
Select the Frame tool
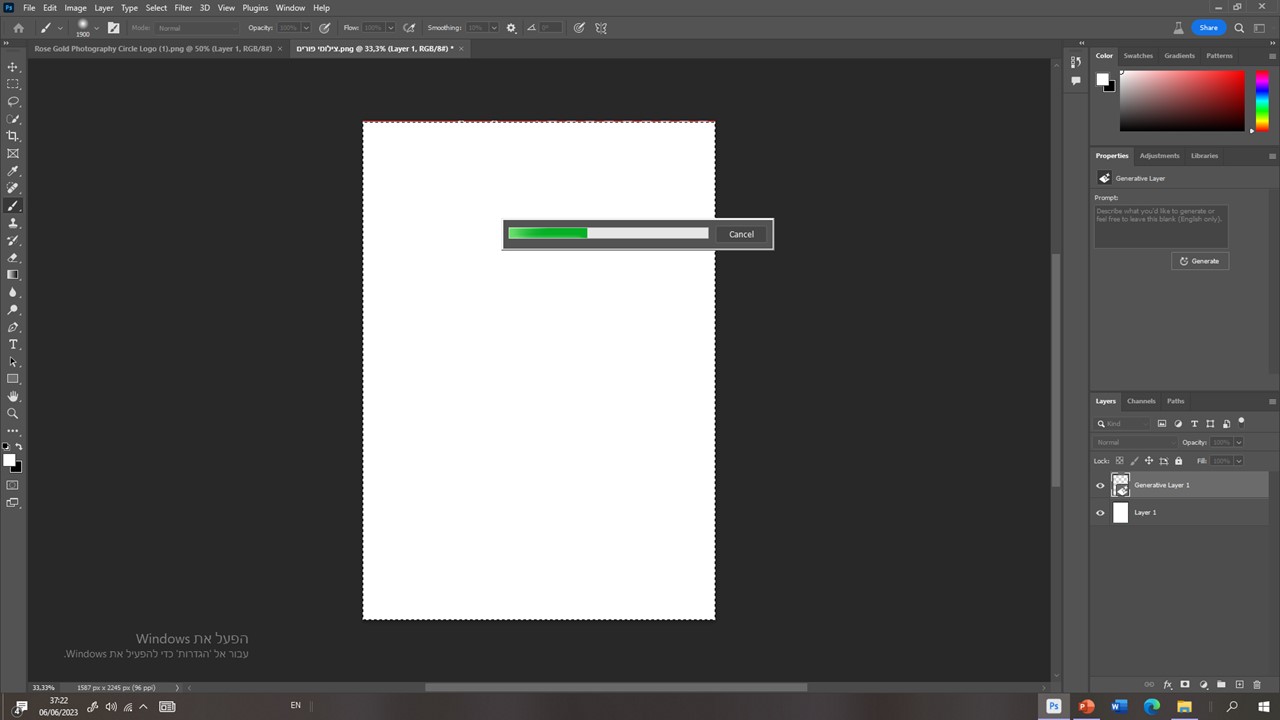point(13,154)
